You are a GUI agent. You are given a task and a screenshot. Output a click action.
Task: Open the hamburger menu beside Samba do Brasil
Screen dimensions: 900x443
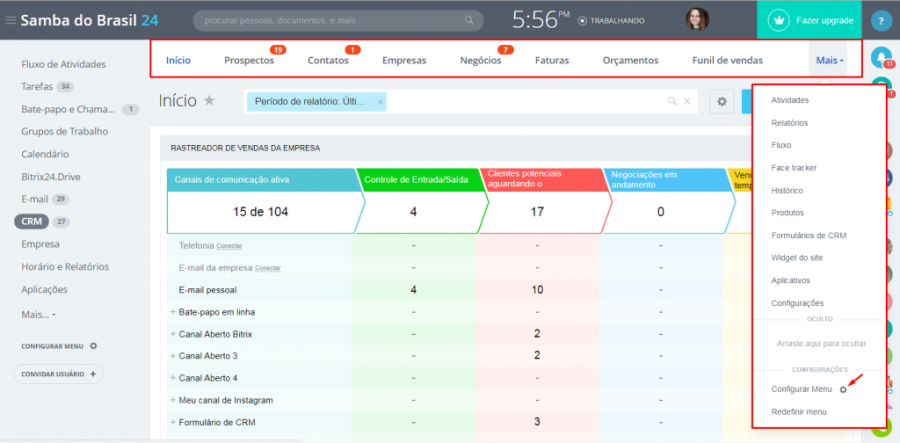point(10,21)
